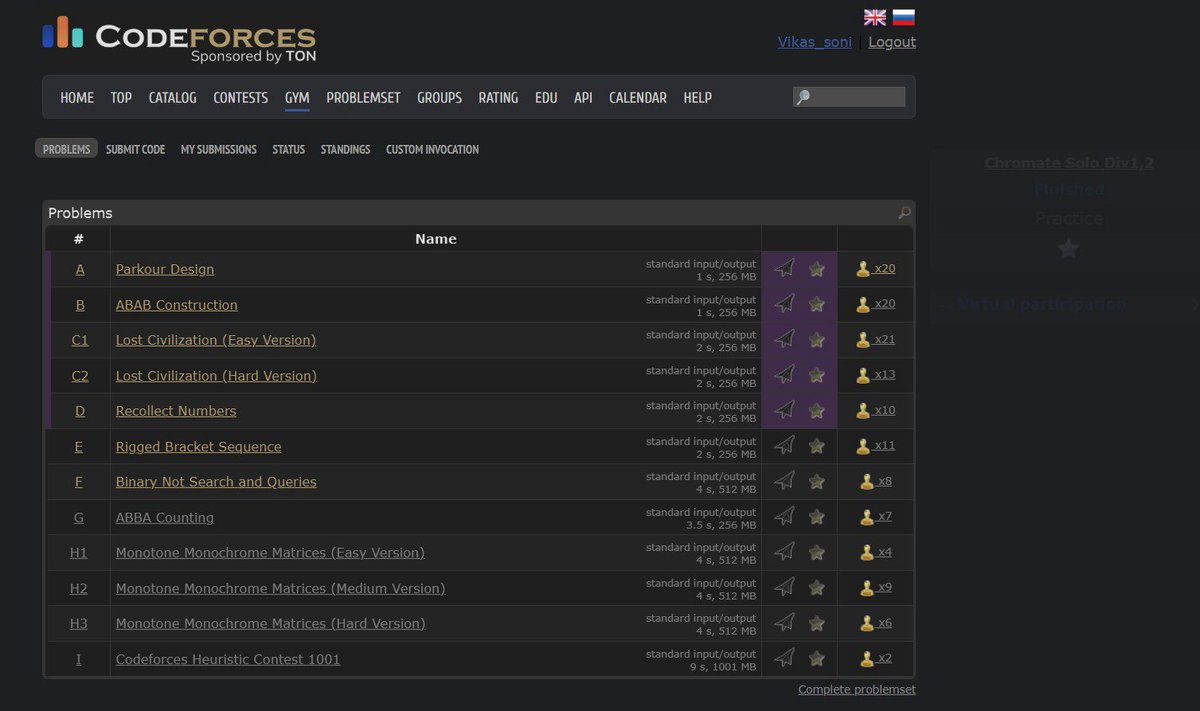The height and width of the screenshot is (711, 1200).
Task: Open Chromate Solo Div1,2 contest link
Action: coord(1069,162)
